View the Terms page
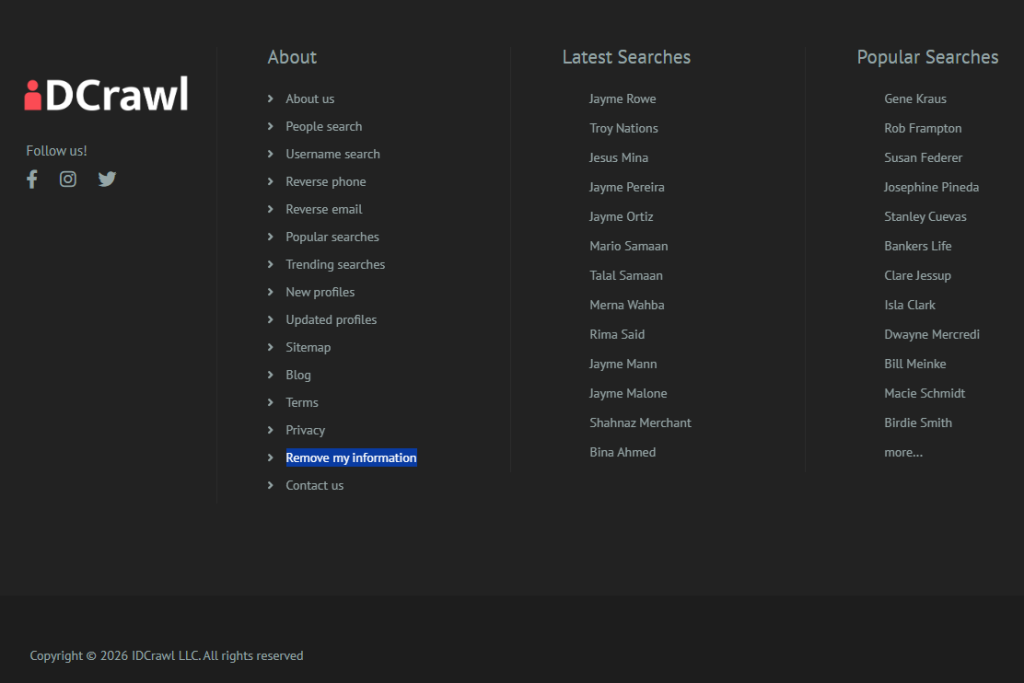 tap(301, 402)
